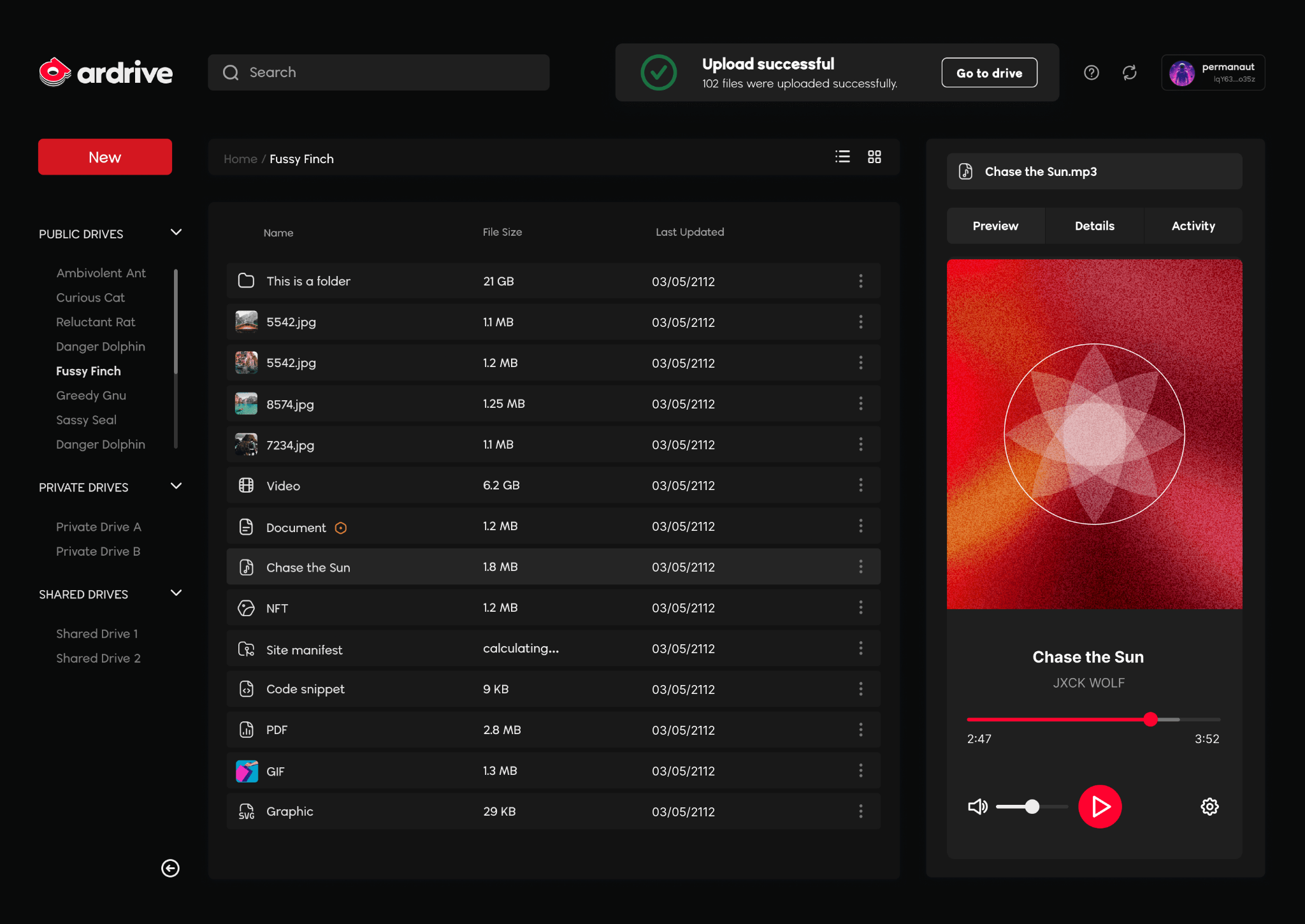Open Private Drive A

99,527
